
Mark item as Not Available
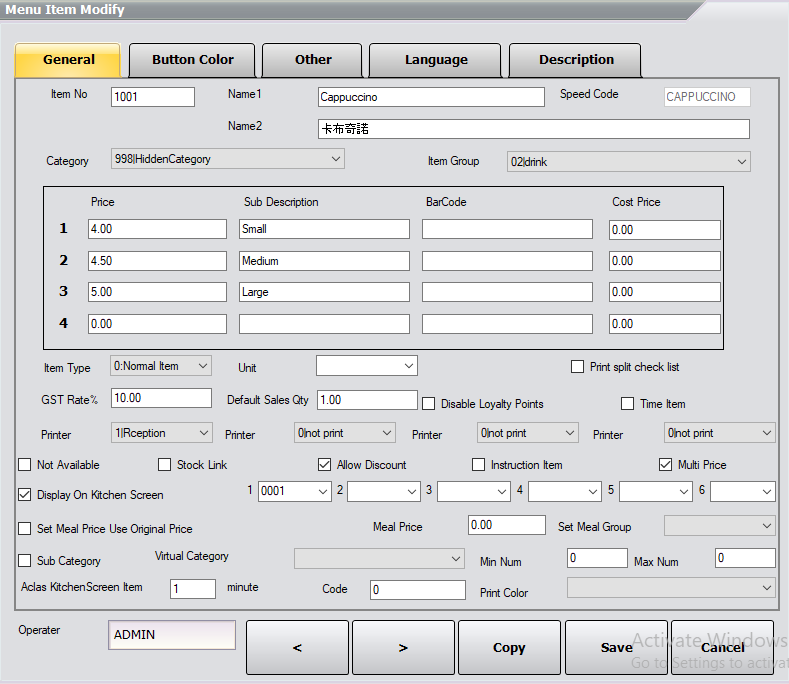[x=25, y=464]
